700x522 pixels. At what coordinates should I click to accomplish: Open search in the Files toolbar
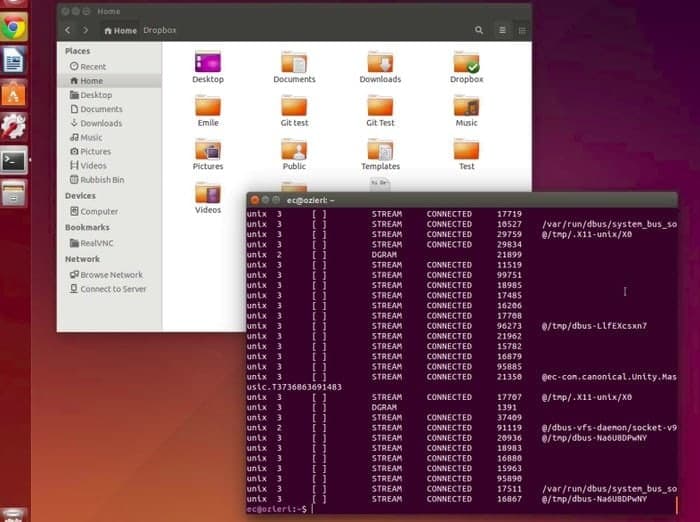pyautogui.click(x=479, y=30)
